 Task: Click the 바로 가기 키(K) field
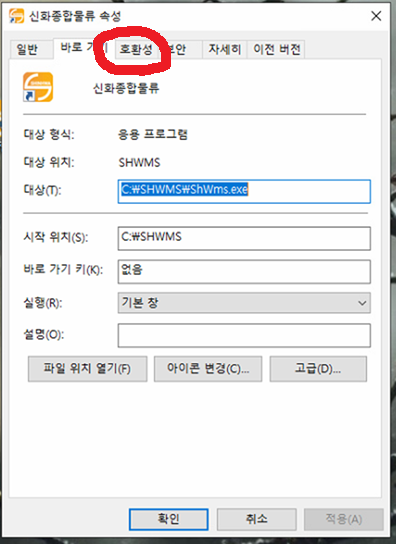[244, 272]
